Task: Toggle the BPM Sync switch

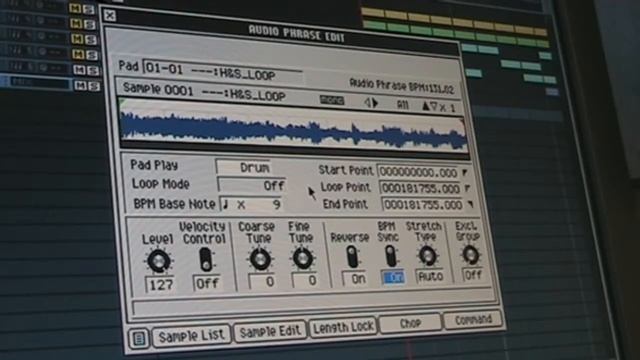Action: click(391, 256)
